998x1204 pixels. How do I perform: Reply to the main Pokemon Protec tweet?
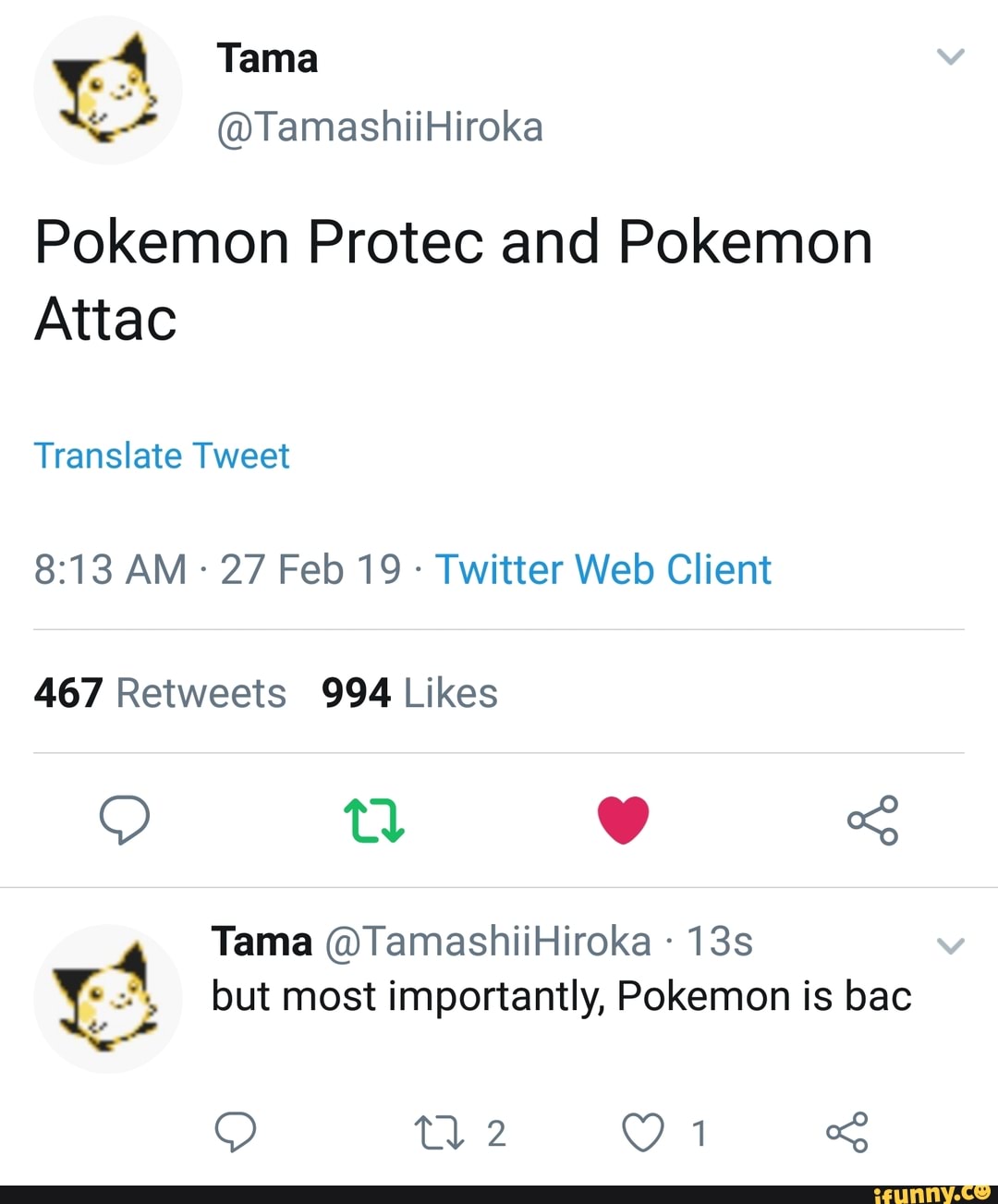pos(124,820)
